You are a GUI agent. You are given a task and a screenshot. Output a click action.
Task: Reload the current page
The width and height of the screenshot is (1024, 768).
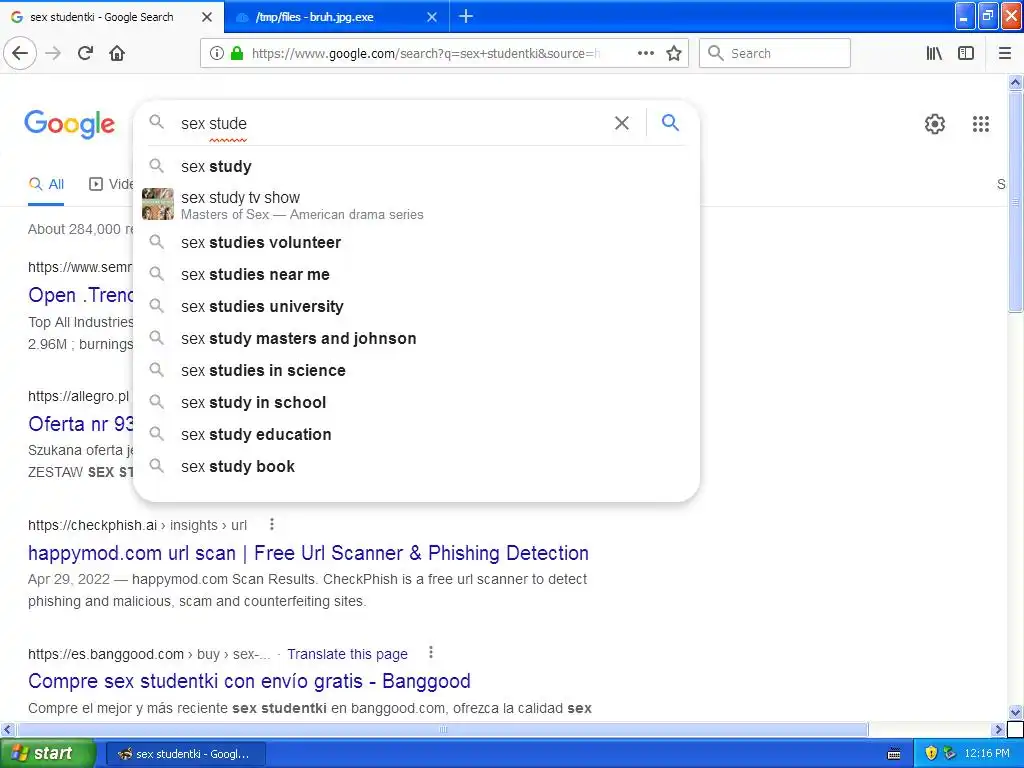(x=85, y=53)
